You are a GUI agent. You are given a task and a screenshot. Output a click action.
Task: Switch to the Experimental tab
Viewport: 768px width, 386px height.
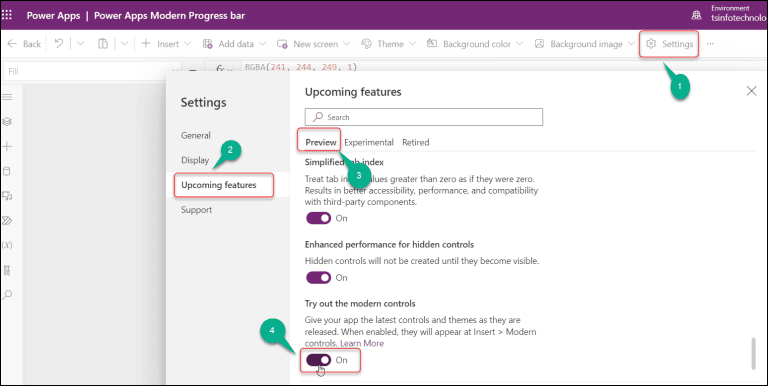[x=369, y=143]
